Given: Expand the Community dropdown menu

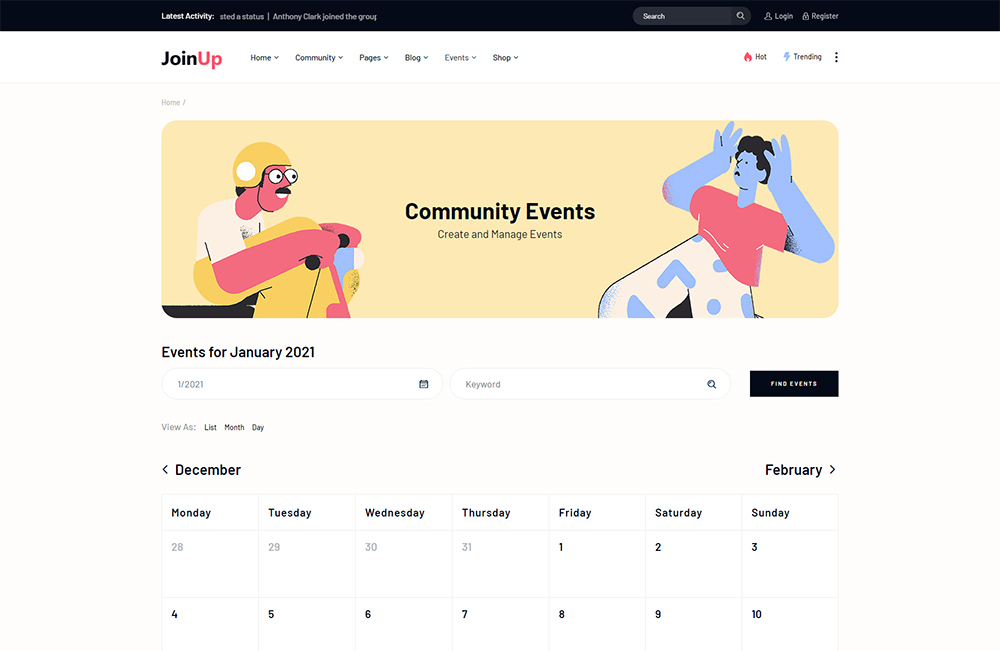Looking at the screenshot, I should (319, 58).
